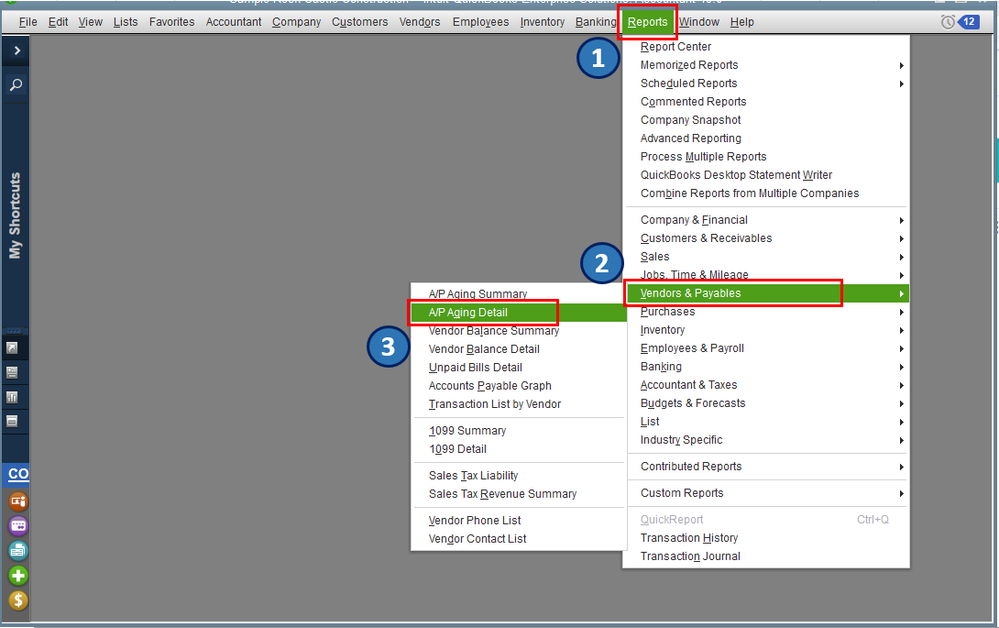Open the Banking menu in menu bar
This screenshot has height=628, width=999.
596,22
